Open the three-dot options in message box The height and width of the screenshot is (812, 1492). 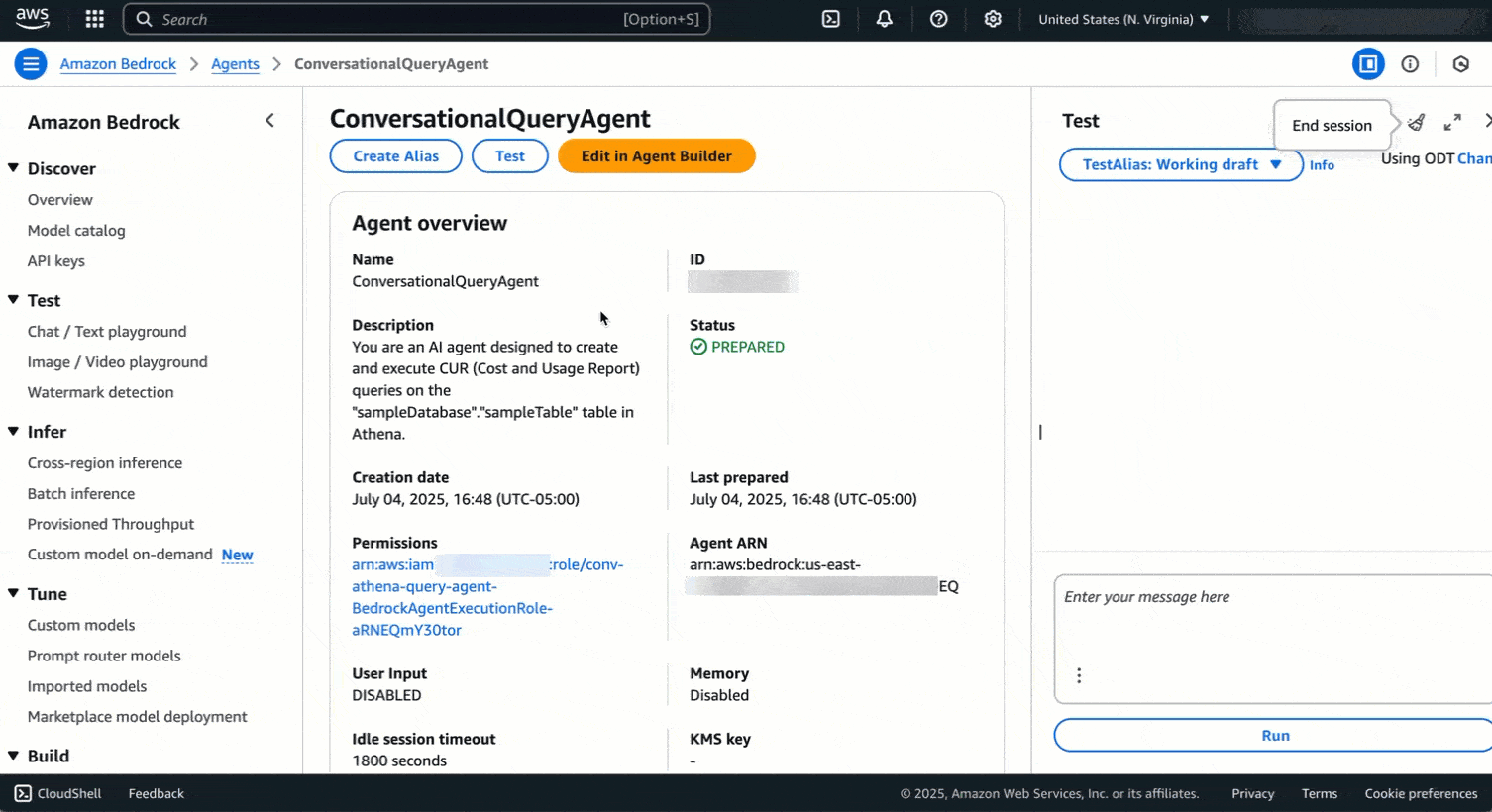pyautogui.click(x=1079, y=675)
